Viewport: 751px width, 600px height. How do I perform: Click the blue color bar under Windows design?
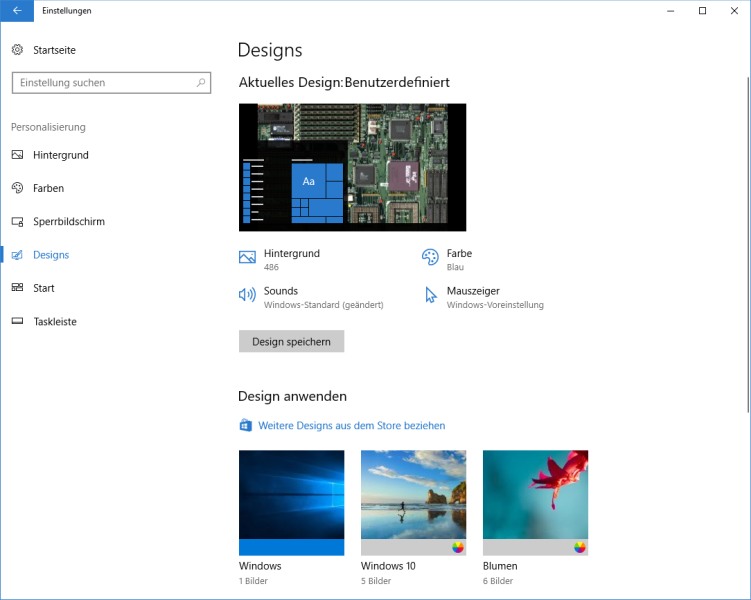coord(291,547)
